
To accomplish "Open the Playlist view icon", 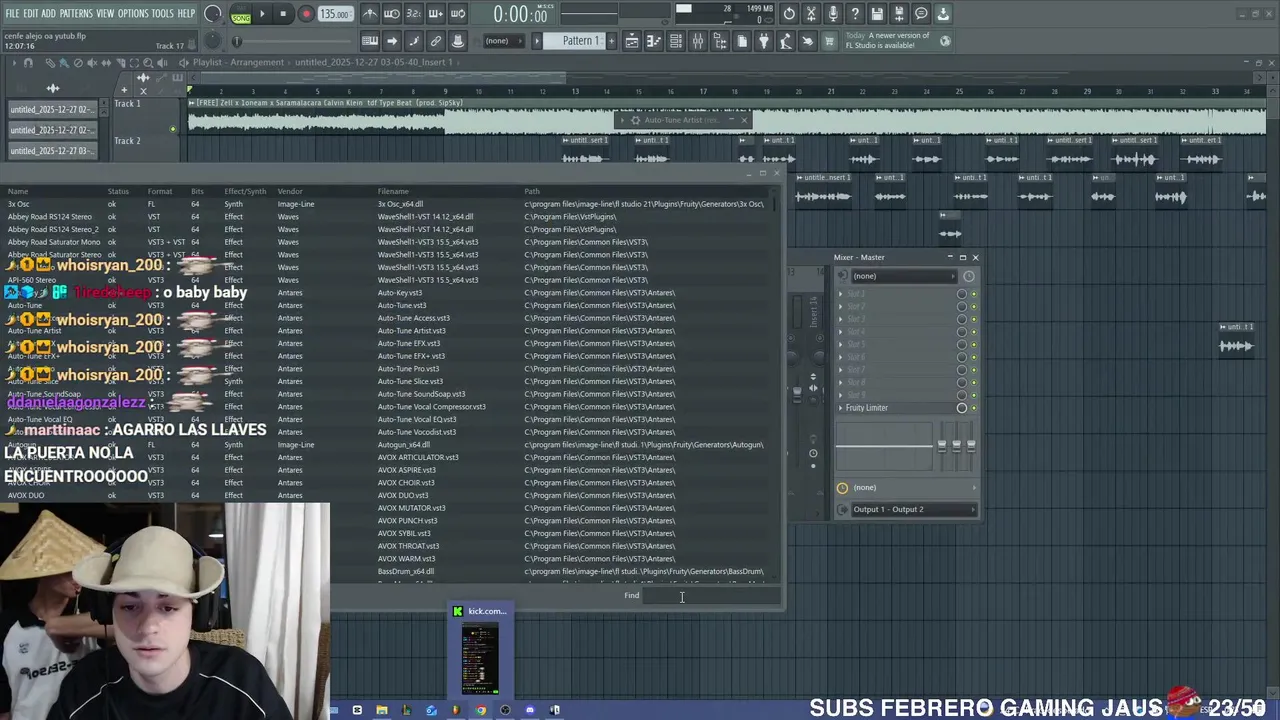I will [632, 41].
